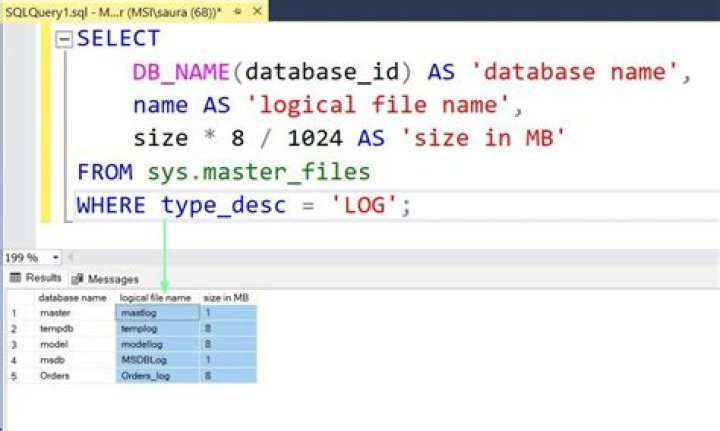Switch to the Results tab
This screenshot has width=720, height=431.
(x=35, y=278)
